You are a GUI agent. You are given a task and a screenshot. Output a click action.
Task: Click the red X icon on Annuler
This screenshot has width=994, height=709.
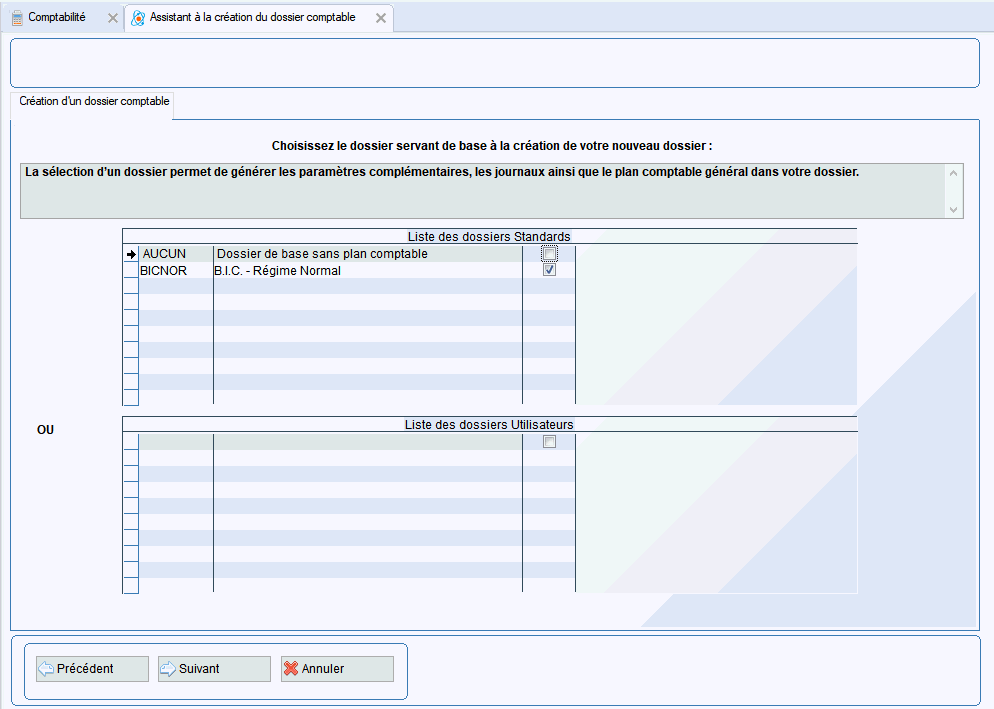(x=291, y=669)
